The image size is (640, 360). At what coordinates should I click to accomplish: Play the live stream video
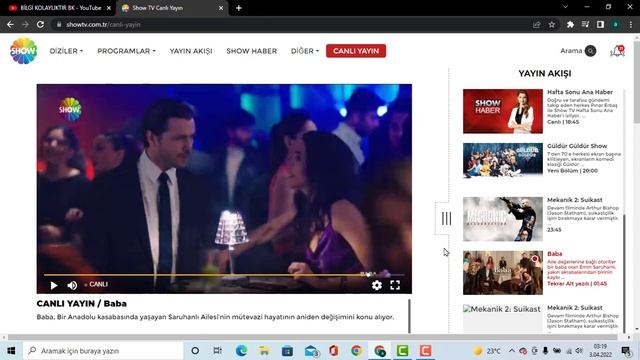(54, 285)
